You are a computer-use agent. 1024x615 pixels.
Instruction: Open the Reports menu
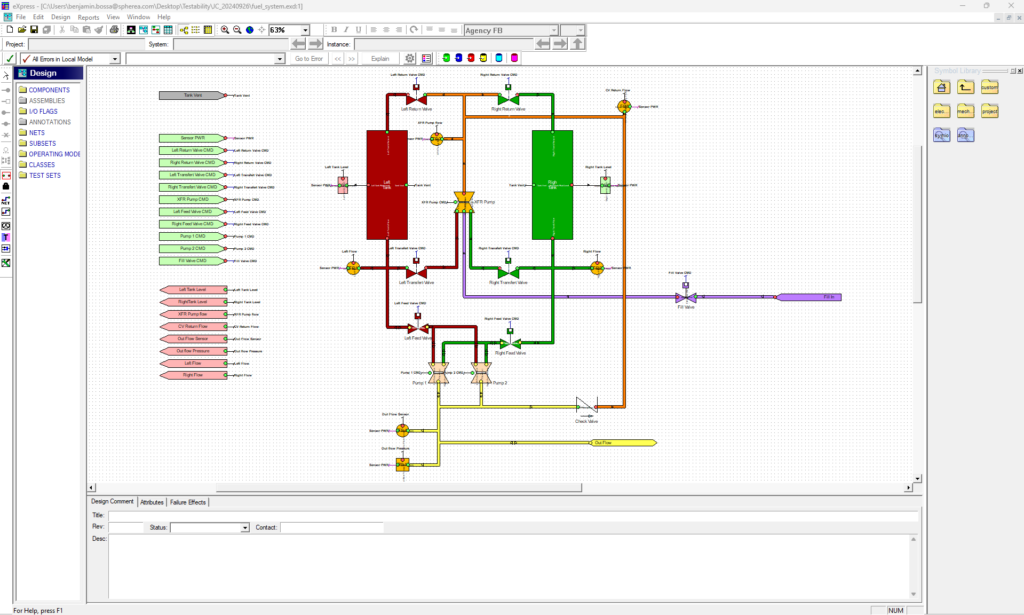pyautogui.click(x=88, y=17)
